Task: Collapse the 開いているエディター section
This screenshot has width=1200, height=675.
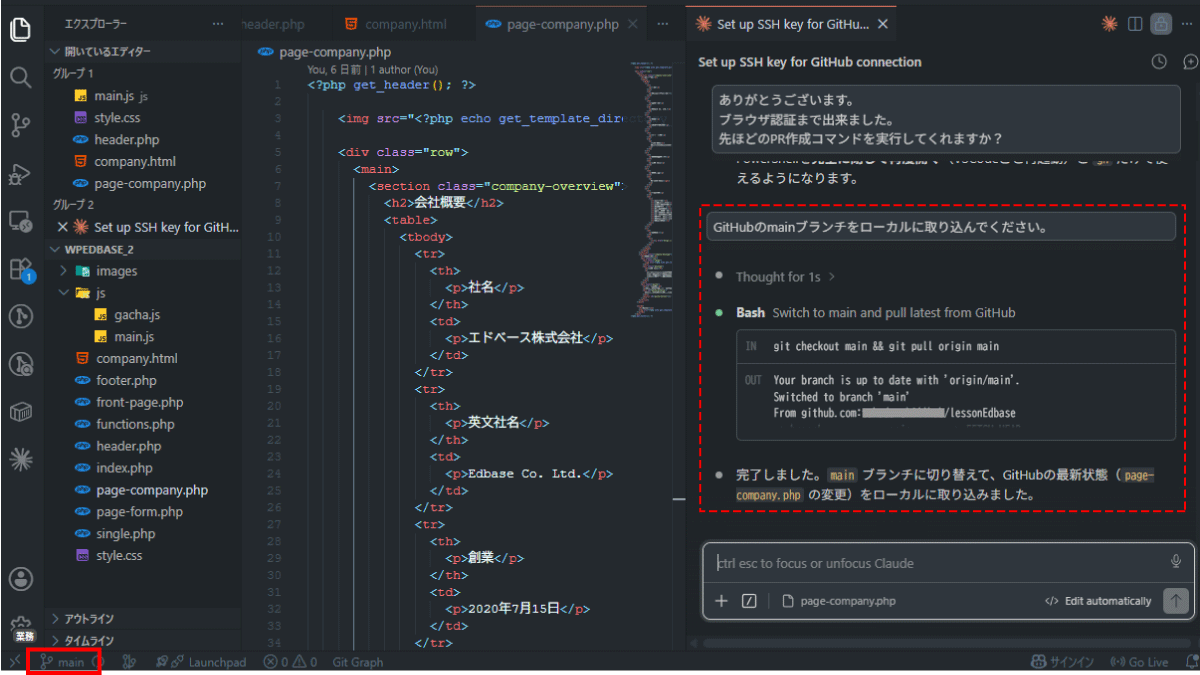Action: 143,51
